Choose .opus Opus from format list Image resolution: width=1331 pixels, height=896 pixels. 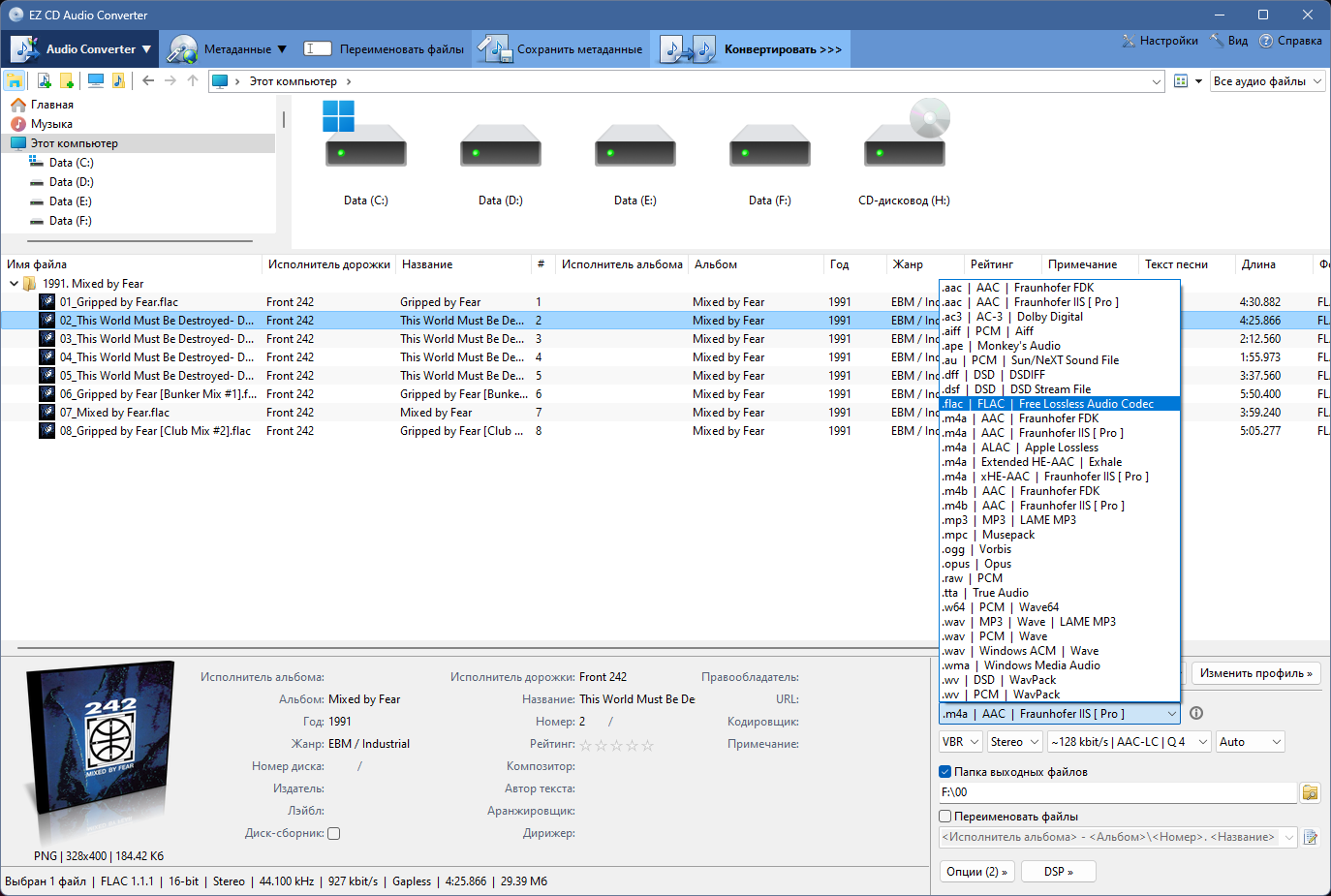pyautogui.click(x=1060, y=564)
